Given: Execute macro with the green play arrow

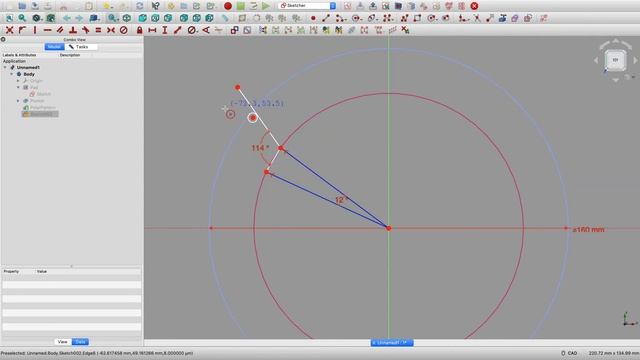Looking at the screenshot, I should click(266, 6).
